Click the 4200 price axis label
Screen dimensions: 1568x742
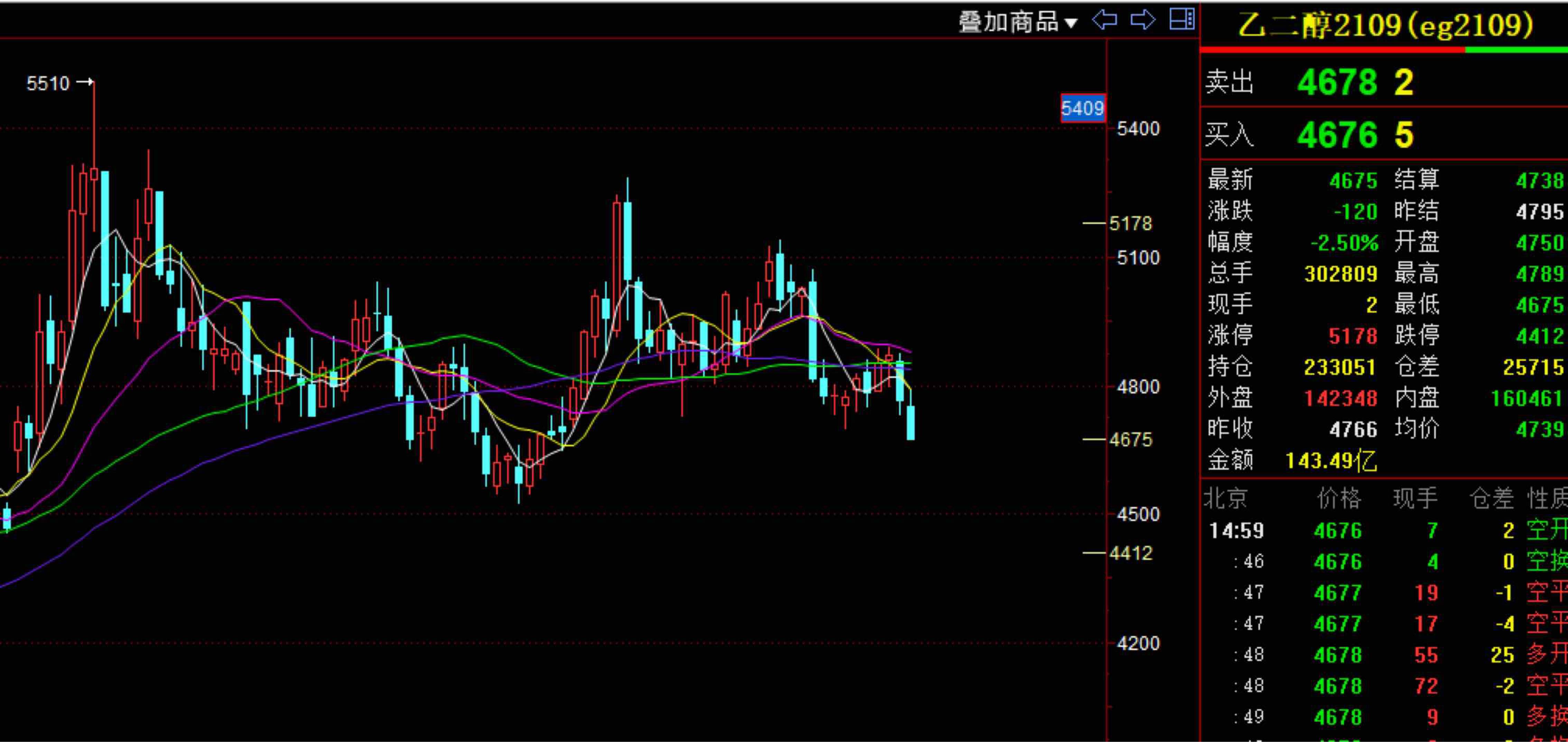click(x=1138, y=644)
